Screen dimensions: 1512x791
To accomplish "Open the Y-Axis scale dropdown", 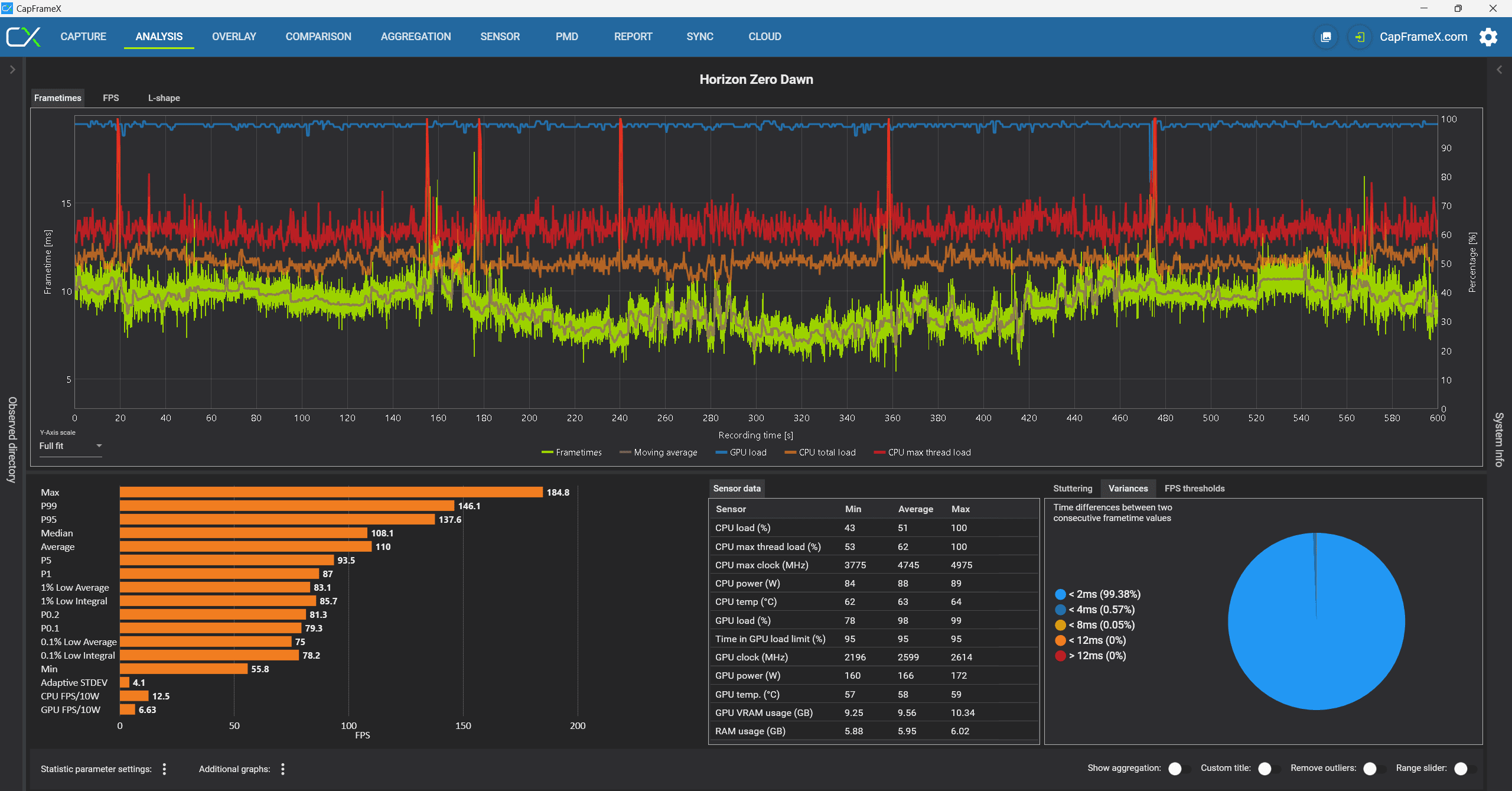I will point(70,446).
